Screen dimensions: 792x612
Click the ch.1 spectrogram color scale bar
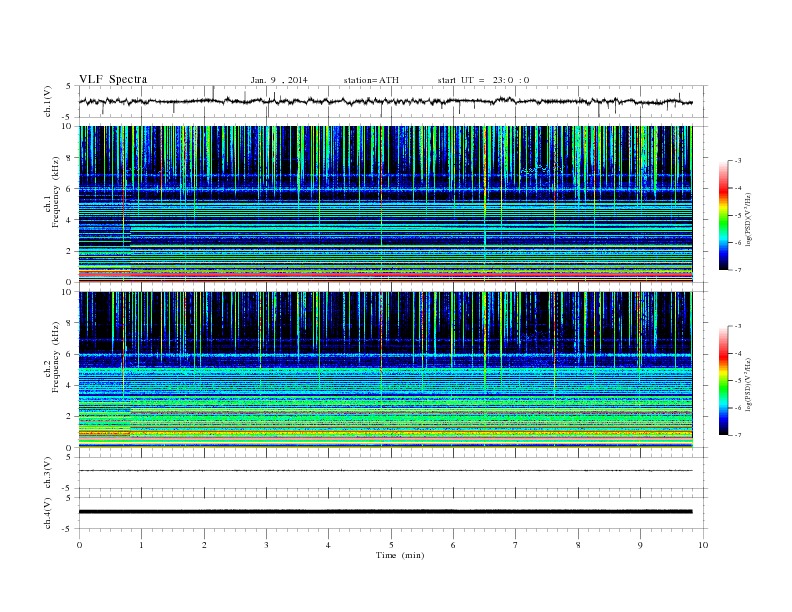(723, 215)
